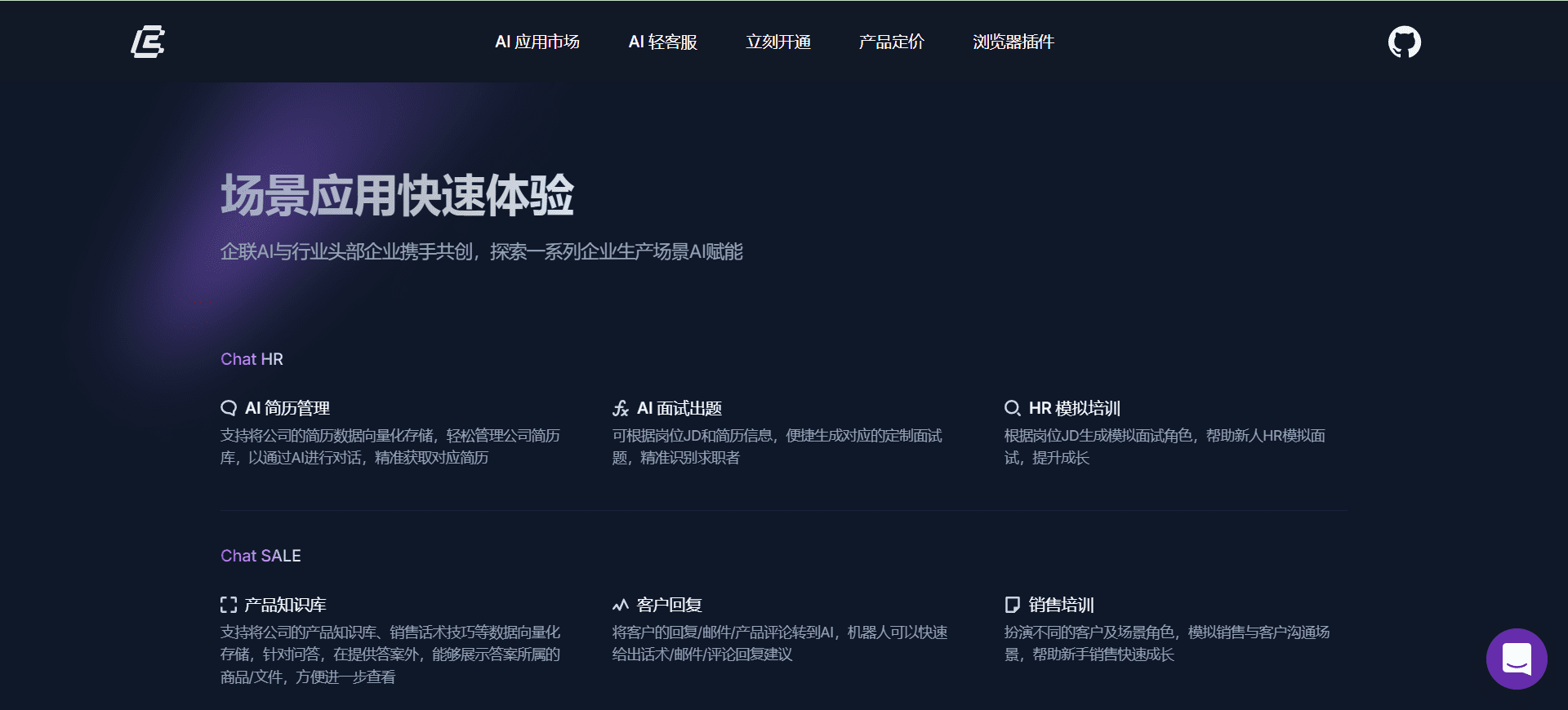
Task: Open the AI 面试出题 card title
Action: pos(679,408)
